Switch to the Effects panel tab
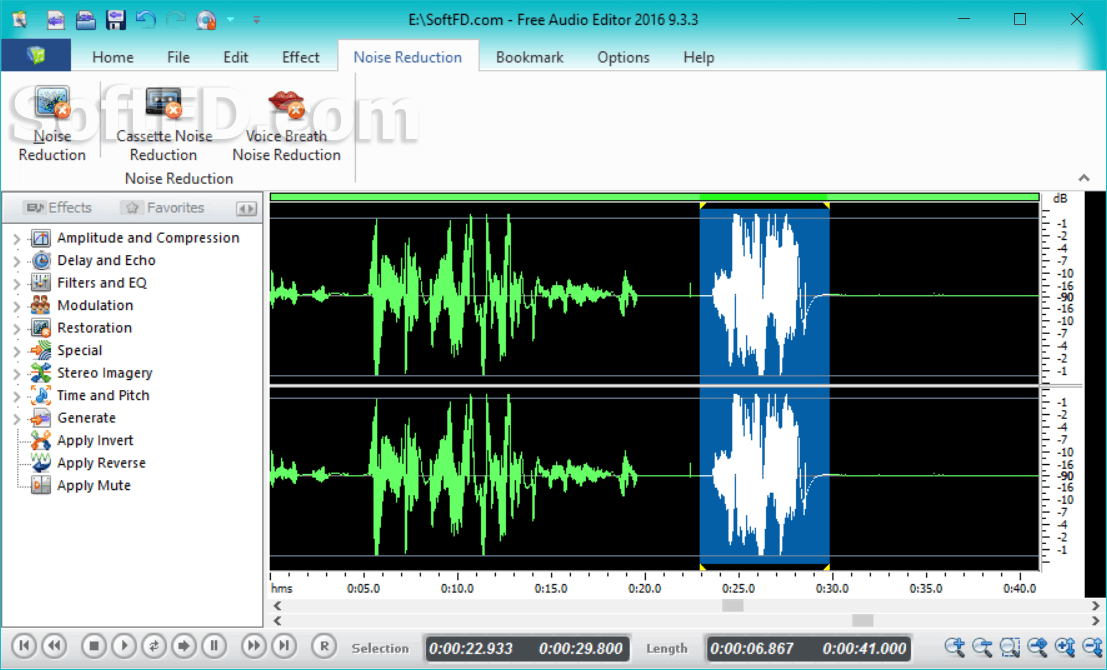This screenshot has width=1107, height=670. coord(58,208)
